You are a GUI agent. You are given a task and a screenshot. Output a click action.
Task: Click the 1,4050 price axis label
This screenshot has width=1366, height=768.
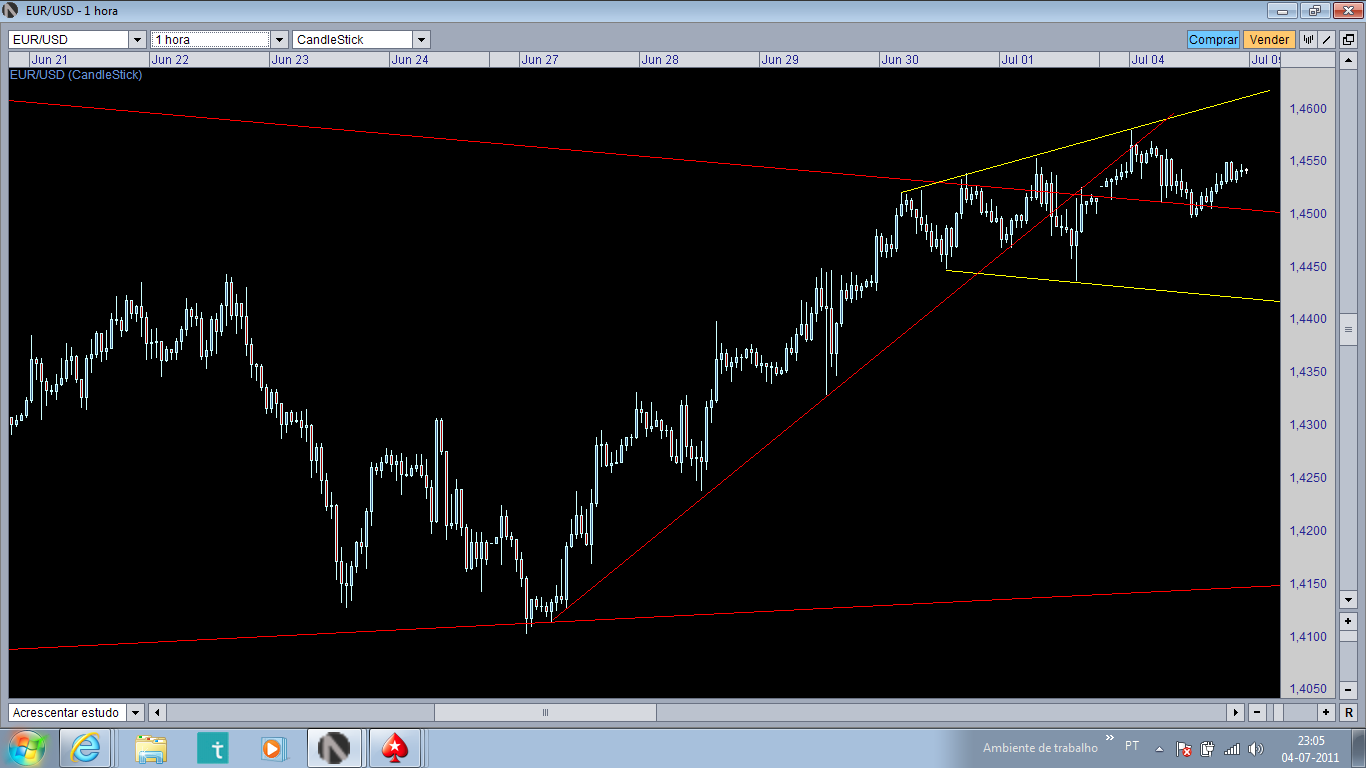tap(1309, 690)
